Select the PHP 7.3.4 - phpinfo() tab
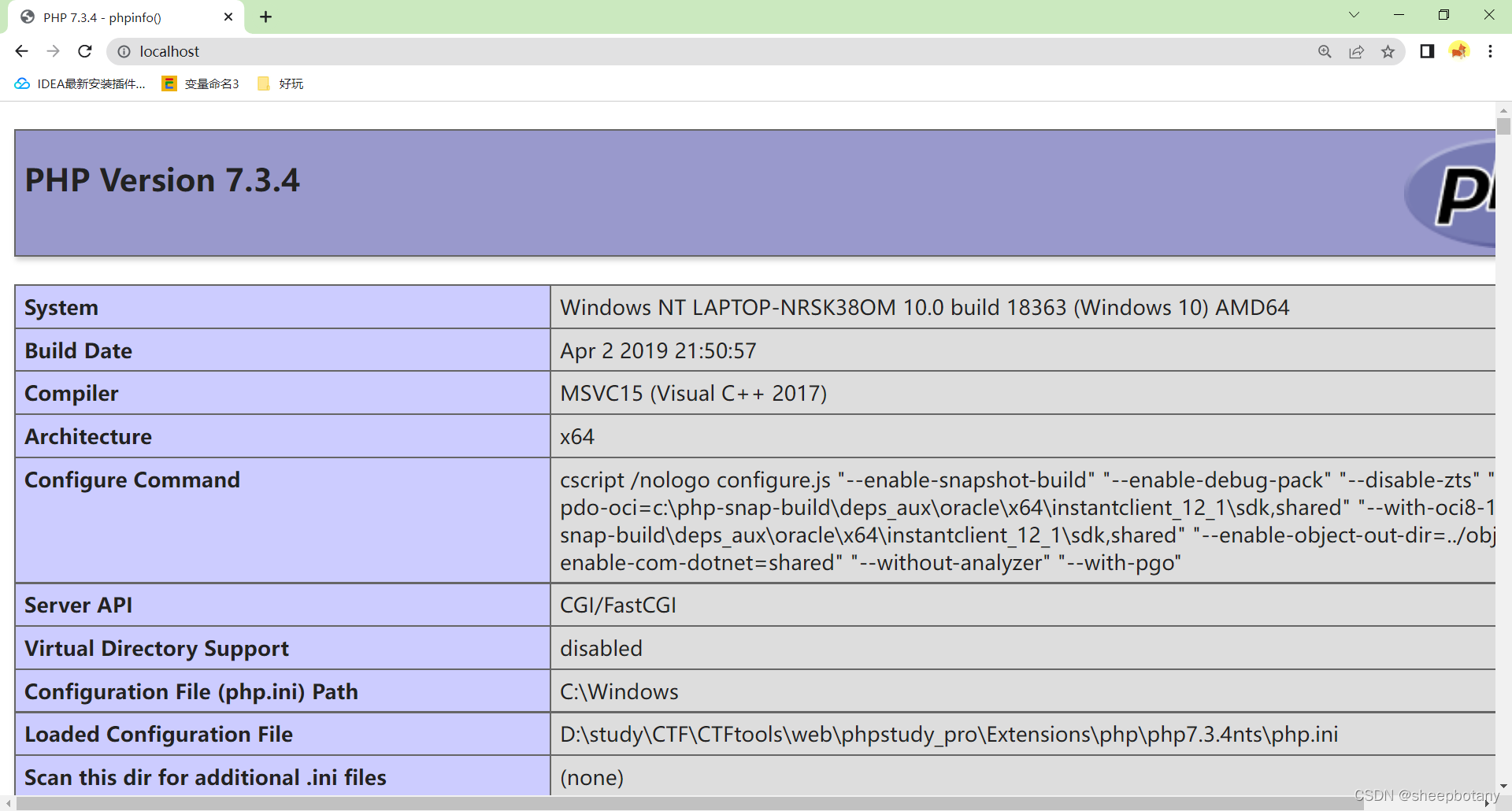This screenshot has height=811, width=1512. [126, 17]
